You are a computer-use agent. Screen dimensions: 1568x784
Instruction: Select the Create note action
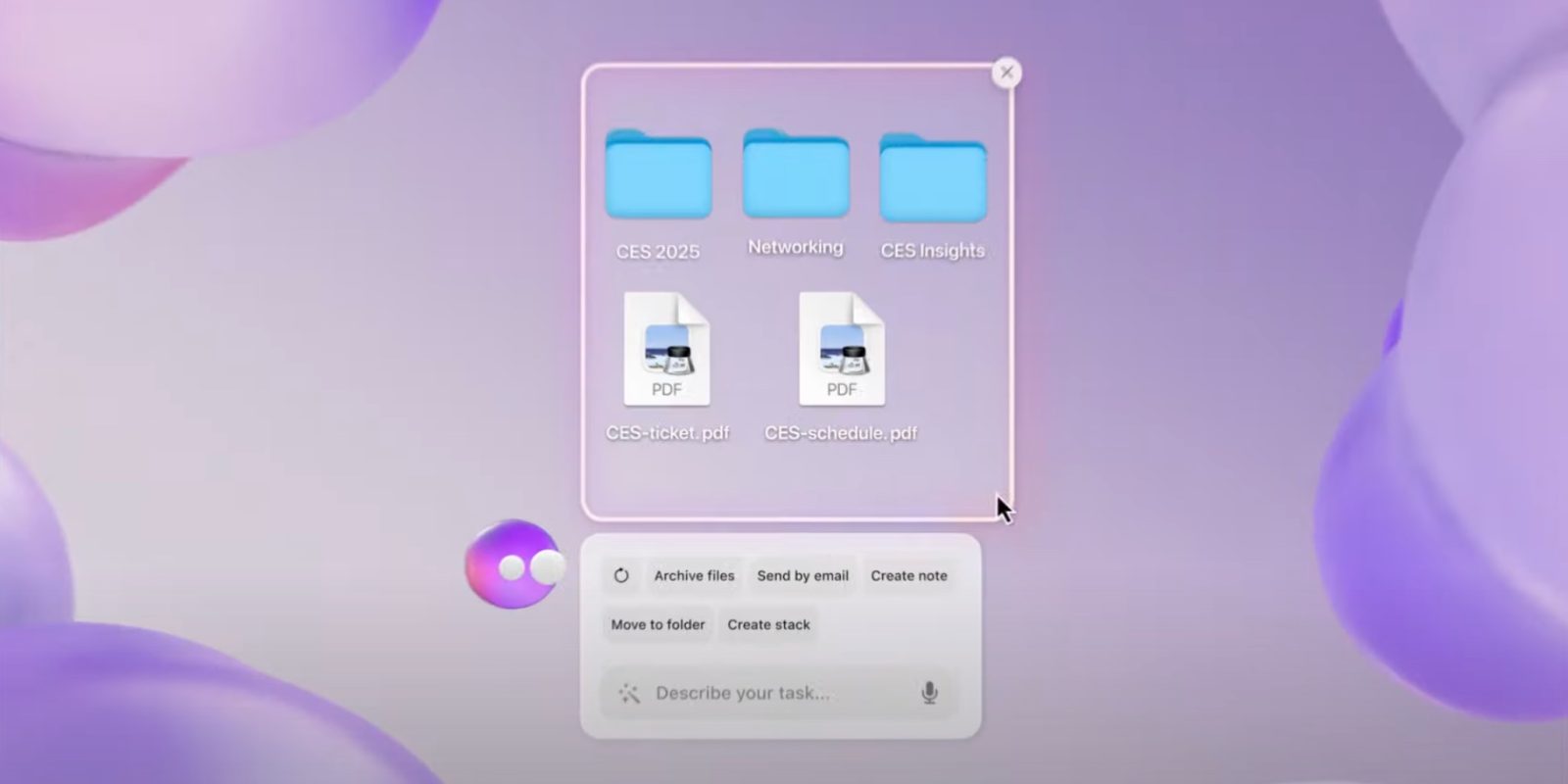pos(908,575)
